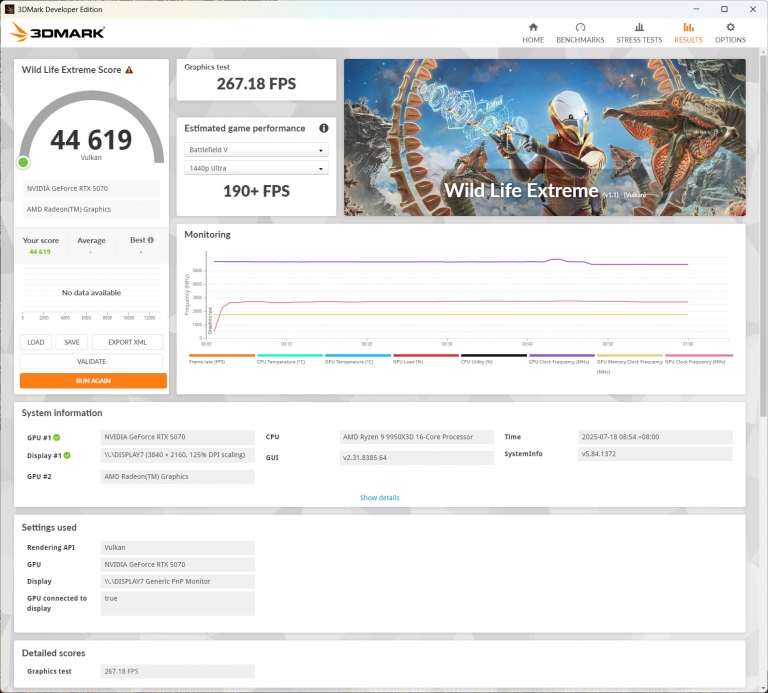Click the 3DMark logo

pos(57,32)
